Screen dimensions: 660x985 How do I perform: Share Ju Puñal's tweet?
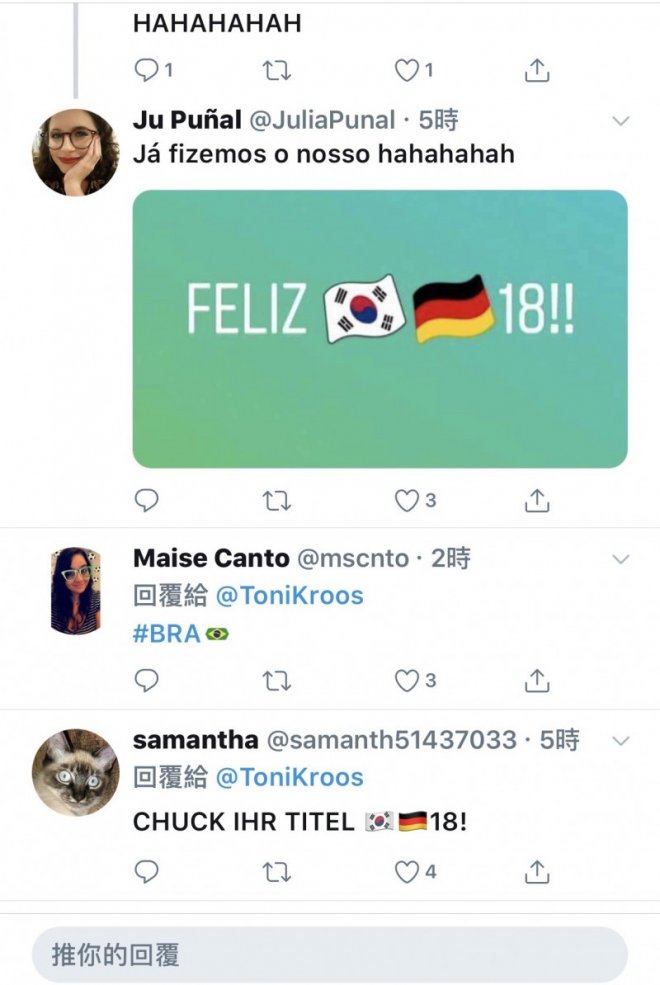(x=537, y=501)
